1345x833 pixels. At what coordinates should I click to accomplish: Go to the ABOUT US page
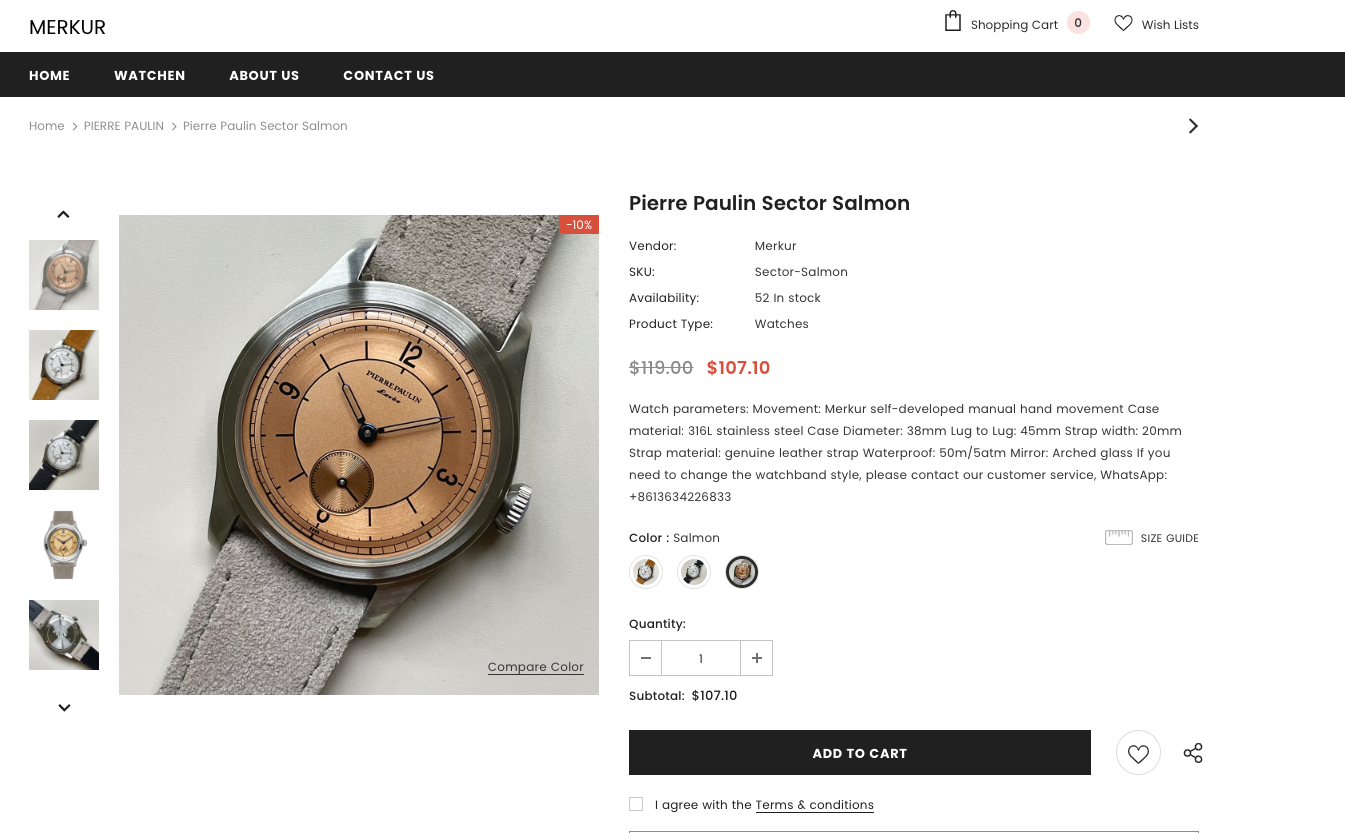pos(264,75)
